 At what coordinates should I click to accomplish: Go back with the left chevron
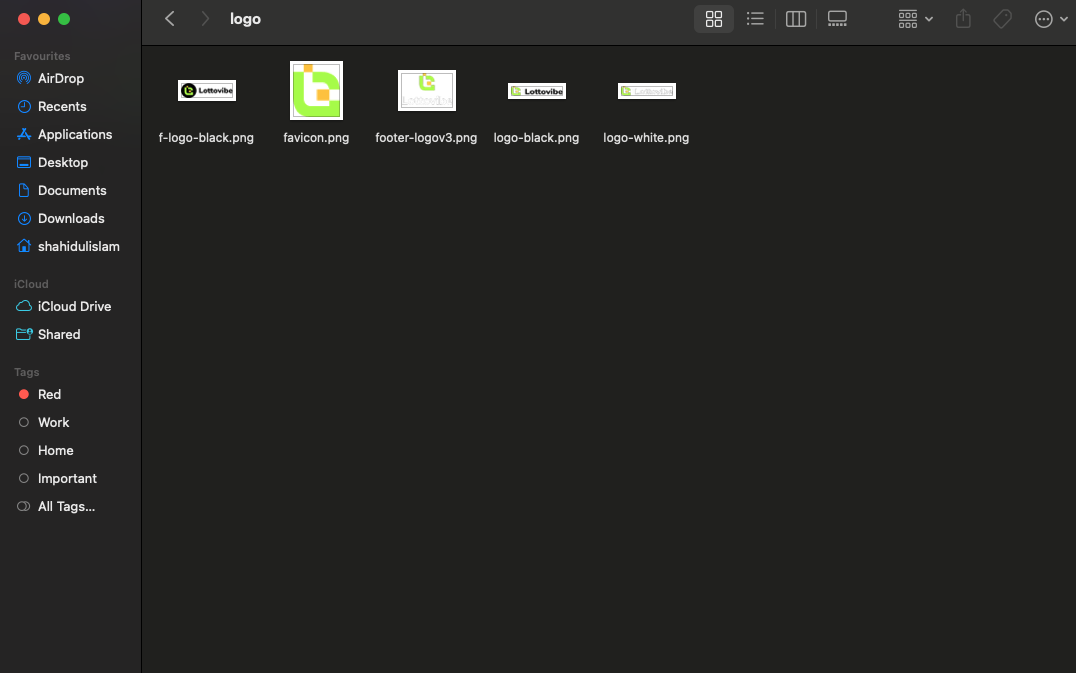pyautogui.click(x=169, y=19)
